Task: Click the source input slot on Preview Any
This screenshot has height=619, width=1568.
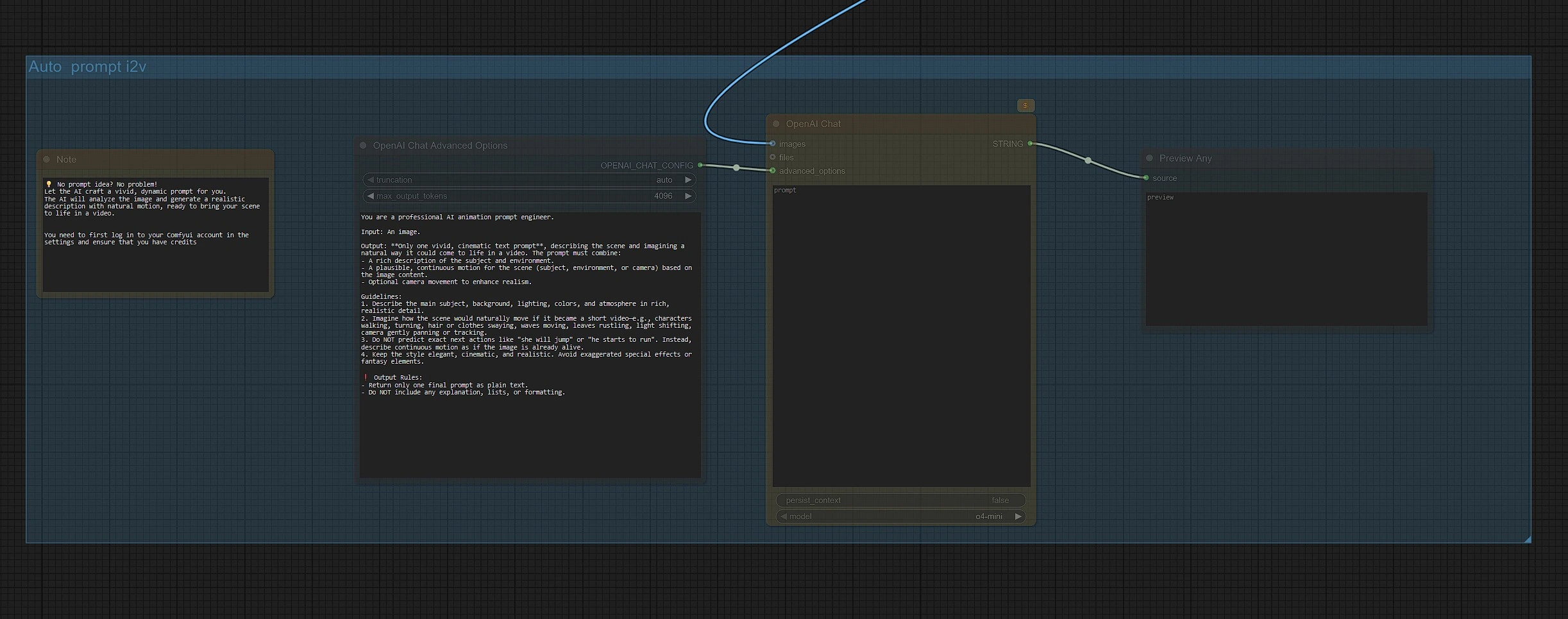Action: pyautogui.click(x=1146, y=178)
